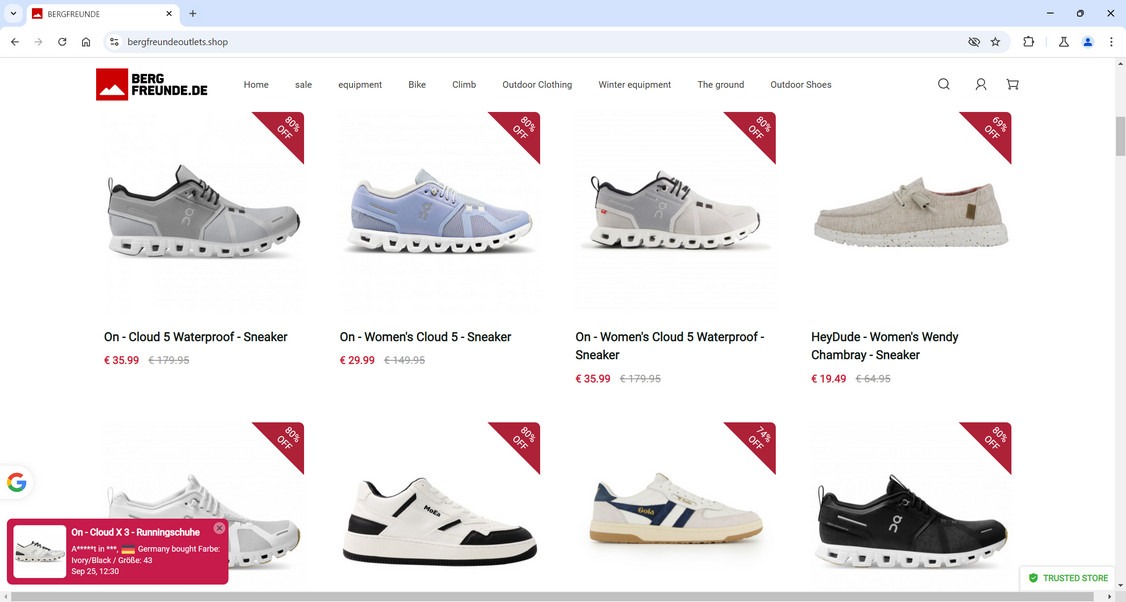Click the On - Cloud X 3 - Runningschuhe notification title
The height and width of the screenshot is (602, 1126).
pyautogui.click(x=135, y=532)
